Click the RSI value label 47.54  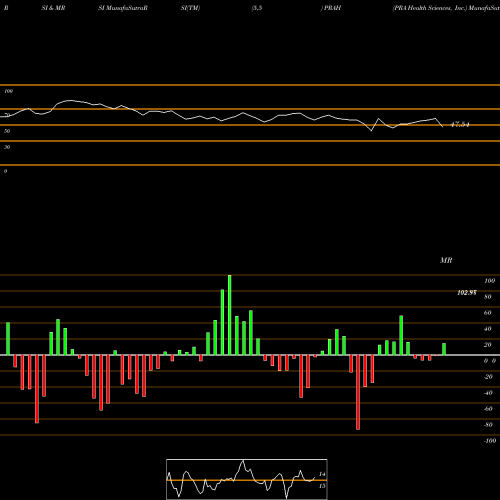click(x=460, y=125)
